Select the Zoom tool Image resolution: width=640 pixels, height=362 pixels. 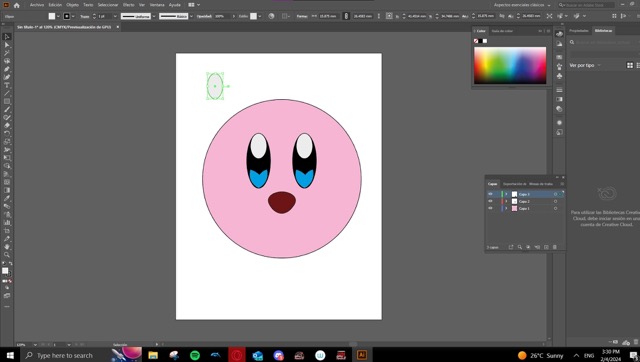coord(7,255)
